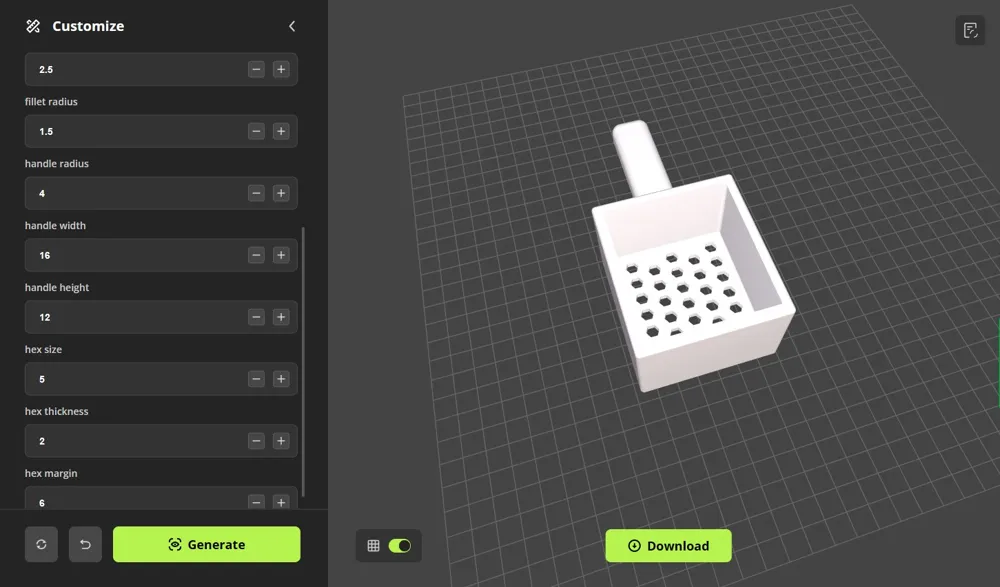
Task: Click the 'Customize' panel title
Action: [x=88, y=26]
